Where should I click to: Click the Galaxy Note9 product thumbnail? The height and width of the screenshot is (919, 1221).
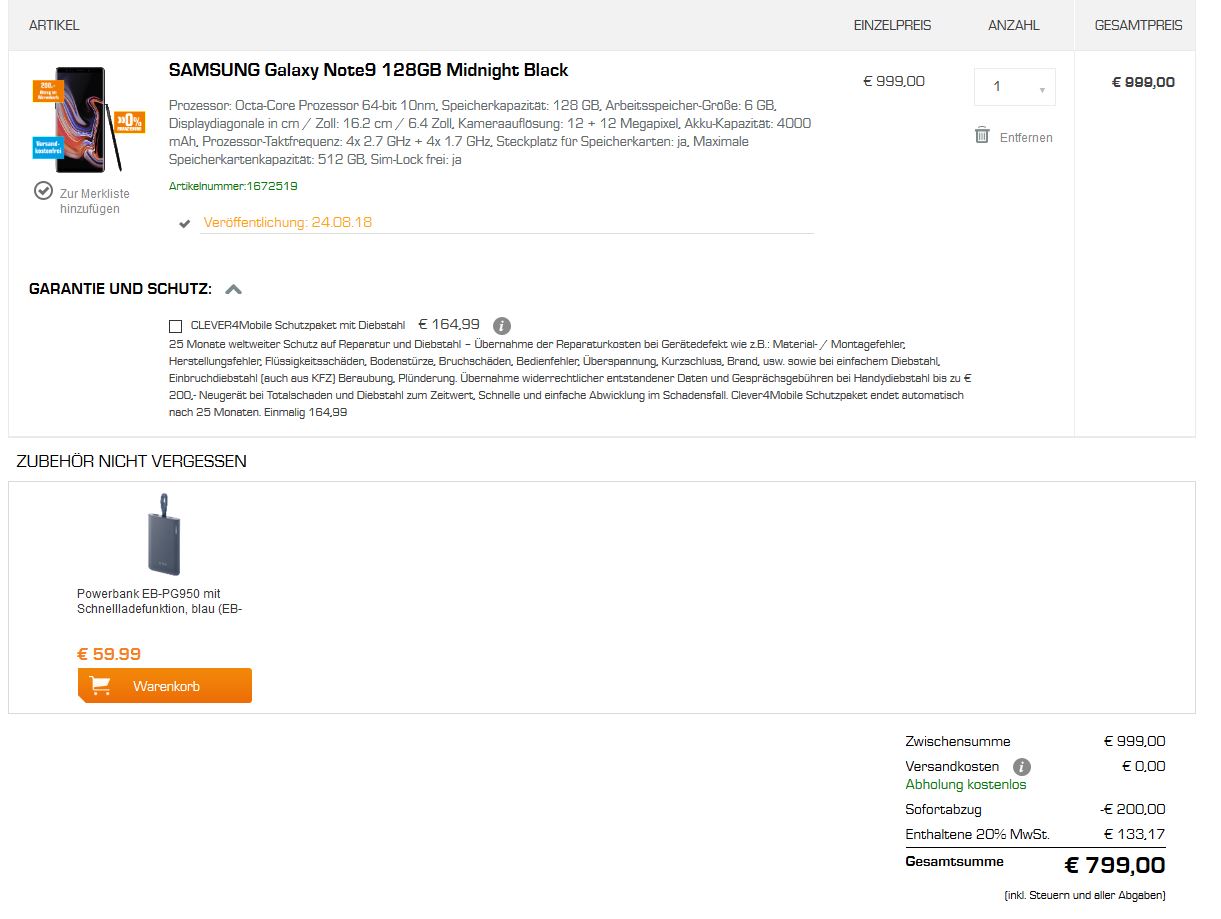88,120
